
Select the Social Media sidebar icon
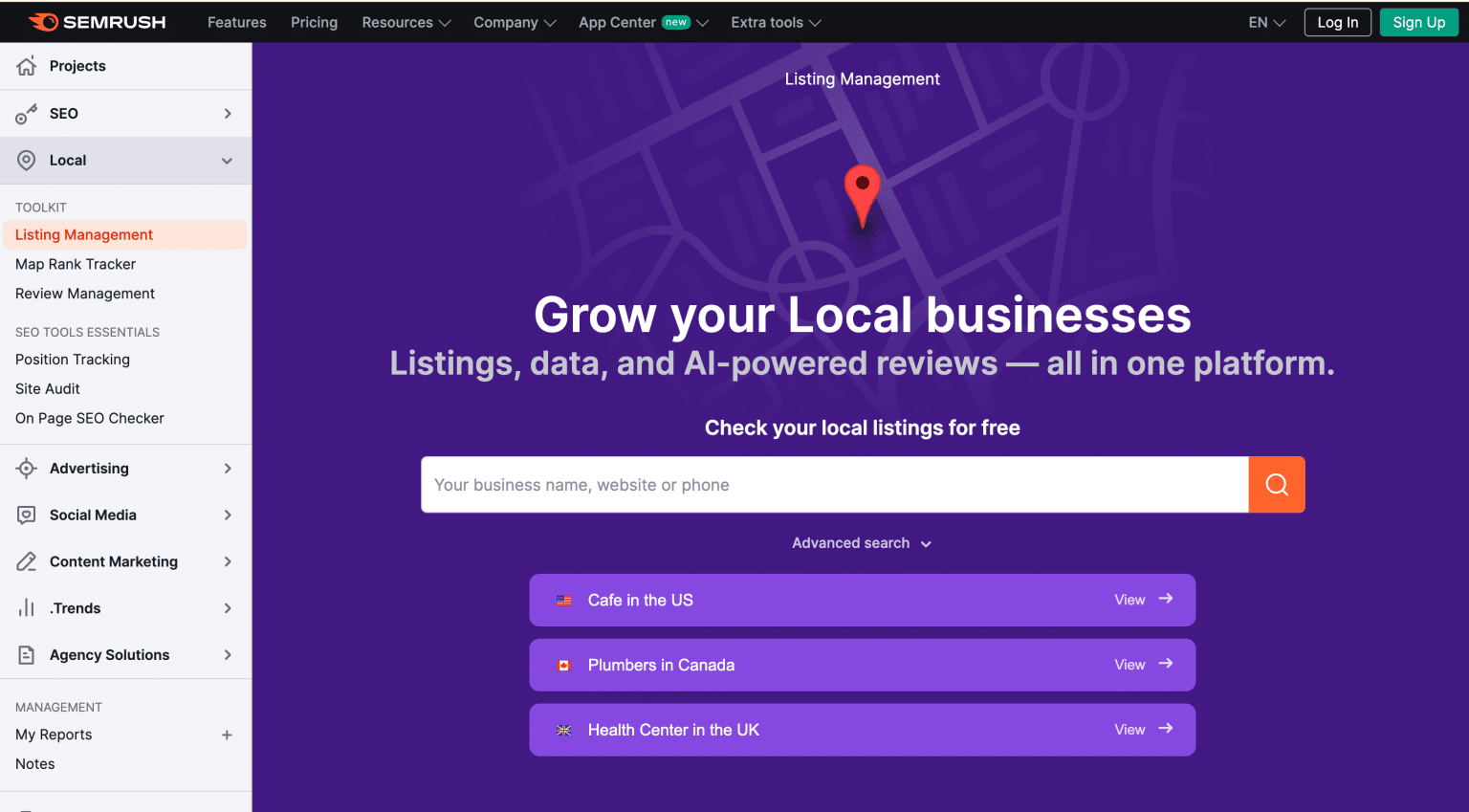coord(26,515)
